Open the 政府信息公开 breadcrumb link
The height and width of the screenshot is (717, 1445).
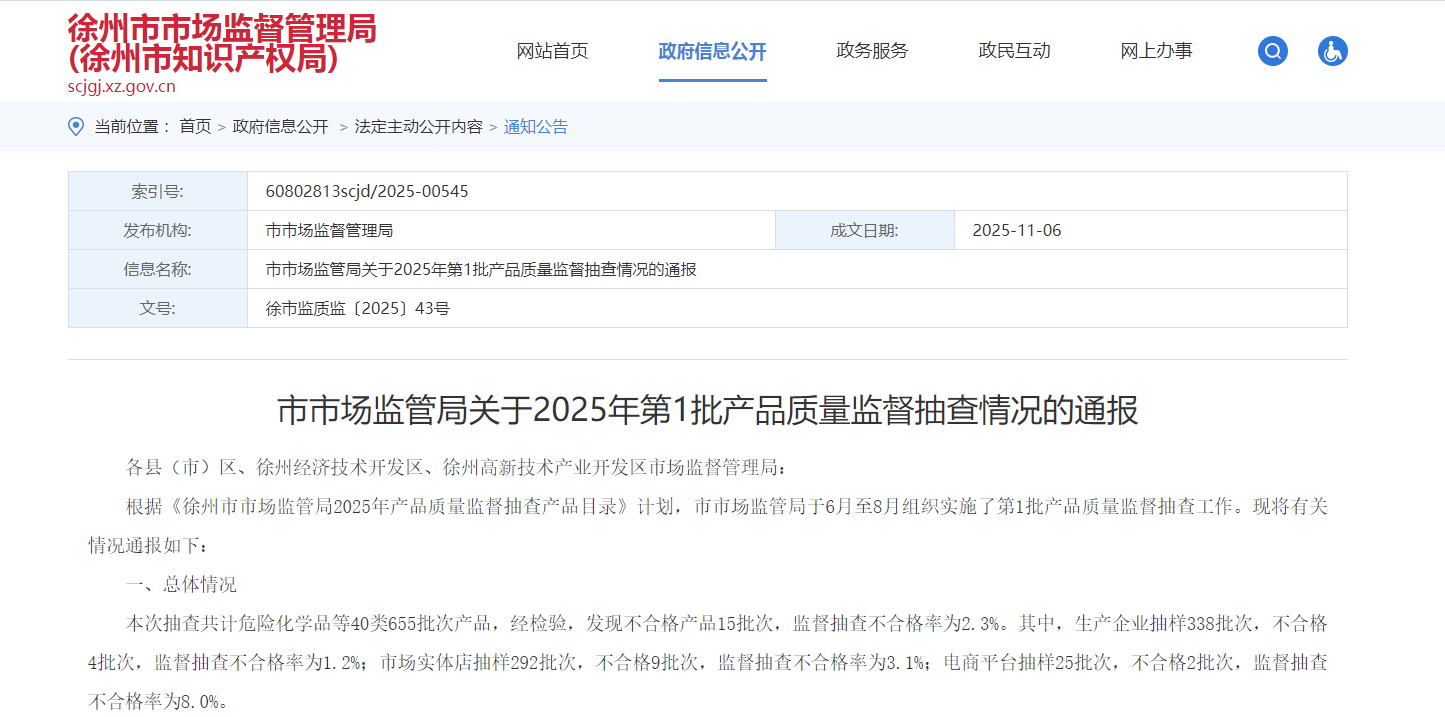(281, 127)
